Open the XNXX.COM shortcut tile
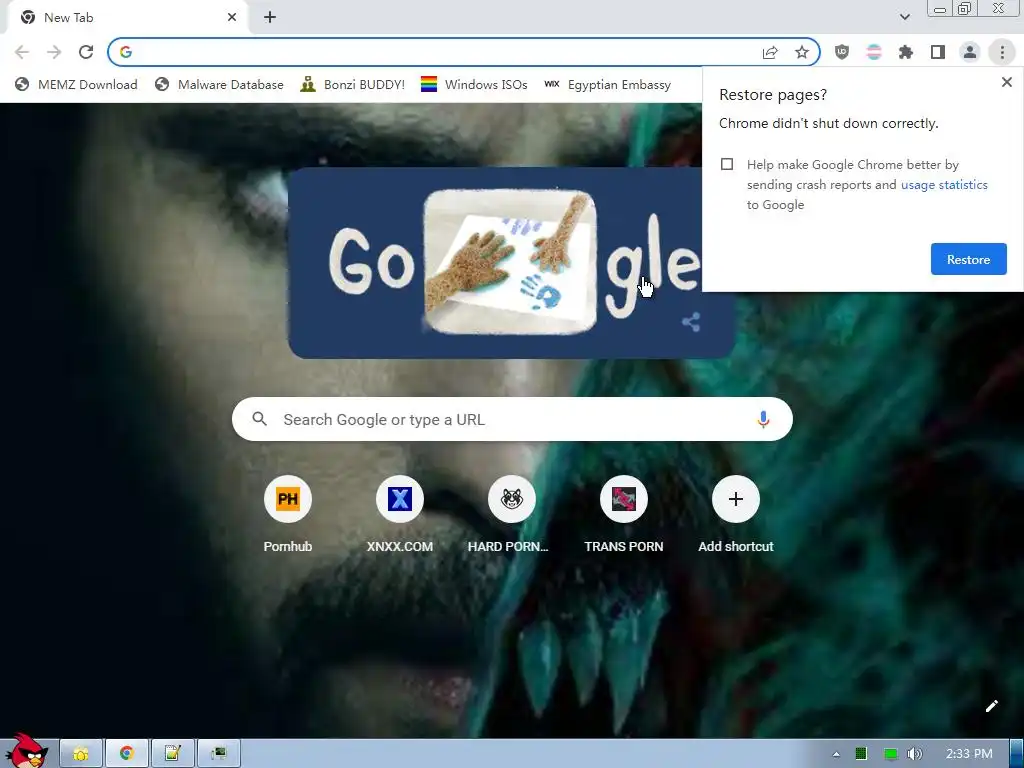 pyautogui.click(x=400, y=515)
